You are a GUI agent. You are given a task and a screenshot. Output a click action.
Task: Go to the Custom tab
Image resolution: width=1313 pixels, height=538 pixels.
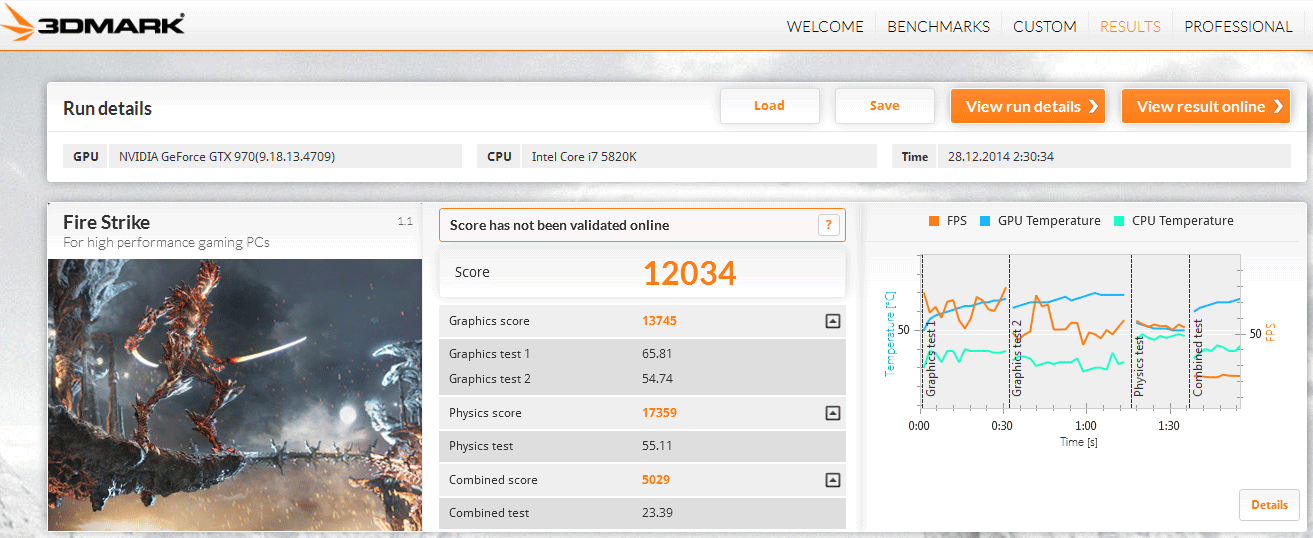pyautogui.click(x=1045, y=27)
